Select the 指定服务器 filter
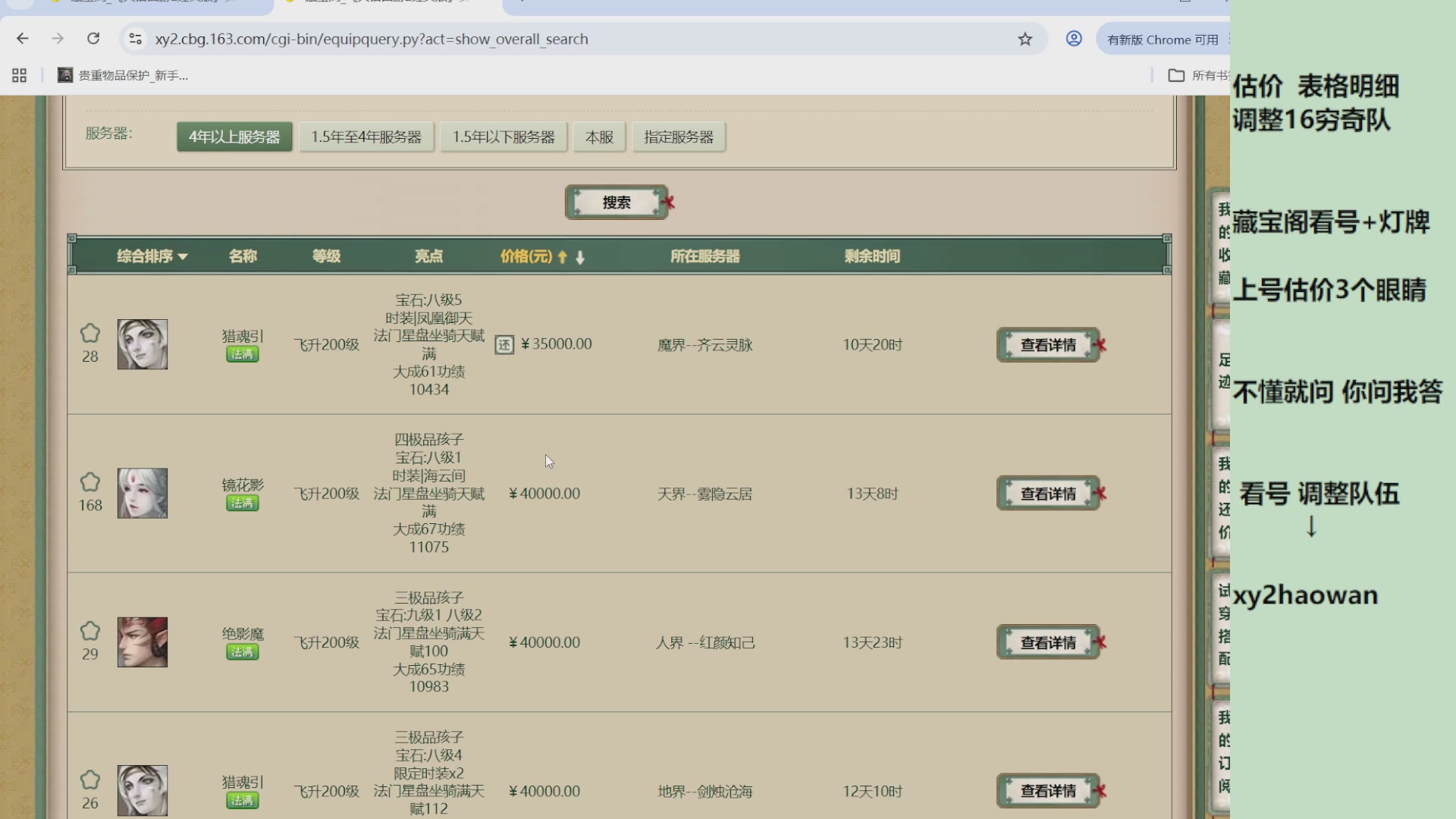The width and height of the screenshot is (1456, 819). [x=679, y=137]
